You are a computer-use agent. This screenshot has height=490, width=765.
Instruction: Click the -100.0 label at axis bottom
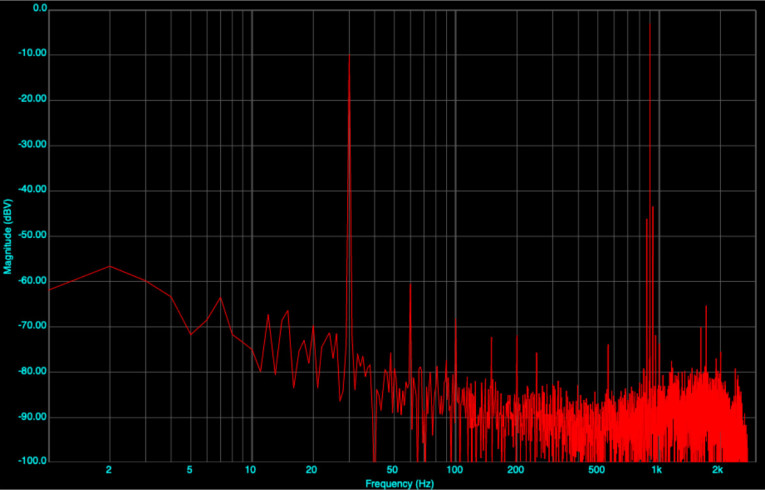coord(32,461)
